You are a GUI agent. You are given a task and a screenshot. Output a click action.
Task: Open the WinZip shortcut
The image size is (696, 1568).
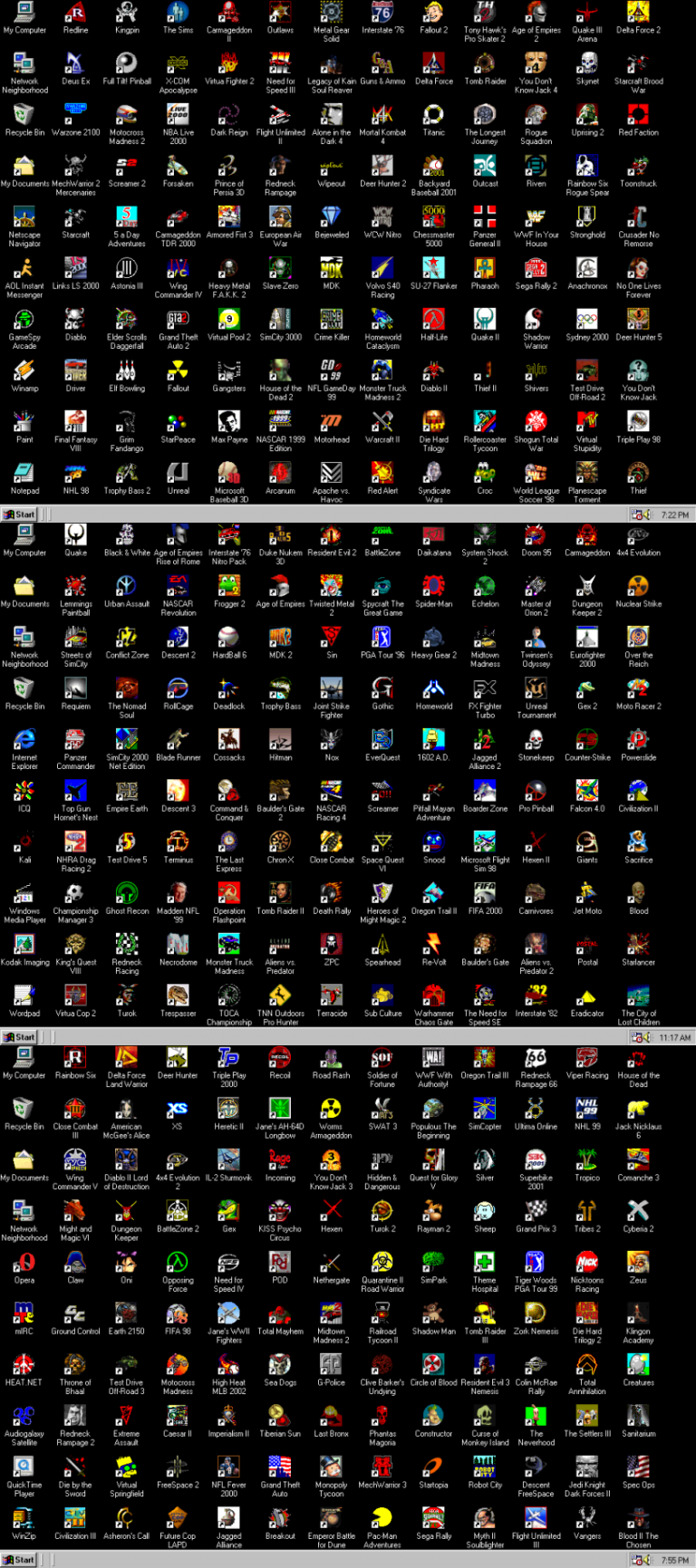pyautogui.click(x=24, y=1517)
